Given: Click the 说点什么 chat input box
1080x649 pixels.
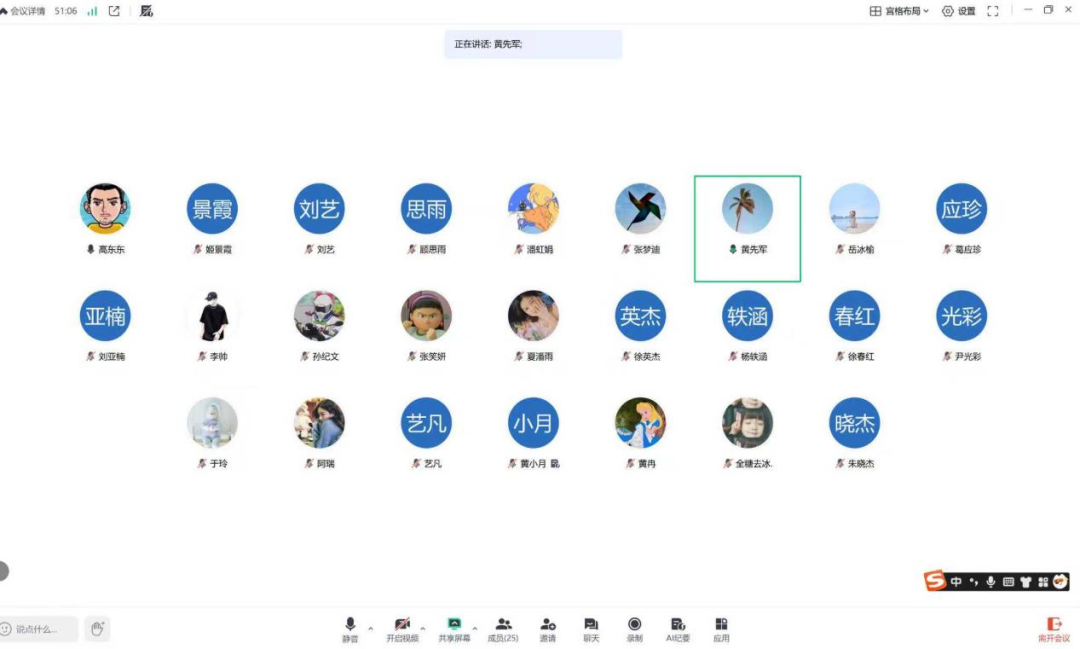Looking at the screenshot, I should (x=40, y=629).
